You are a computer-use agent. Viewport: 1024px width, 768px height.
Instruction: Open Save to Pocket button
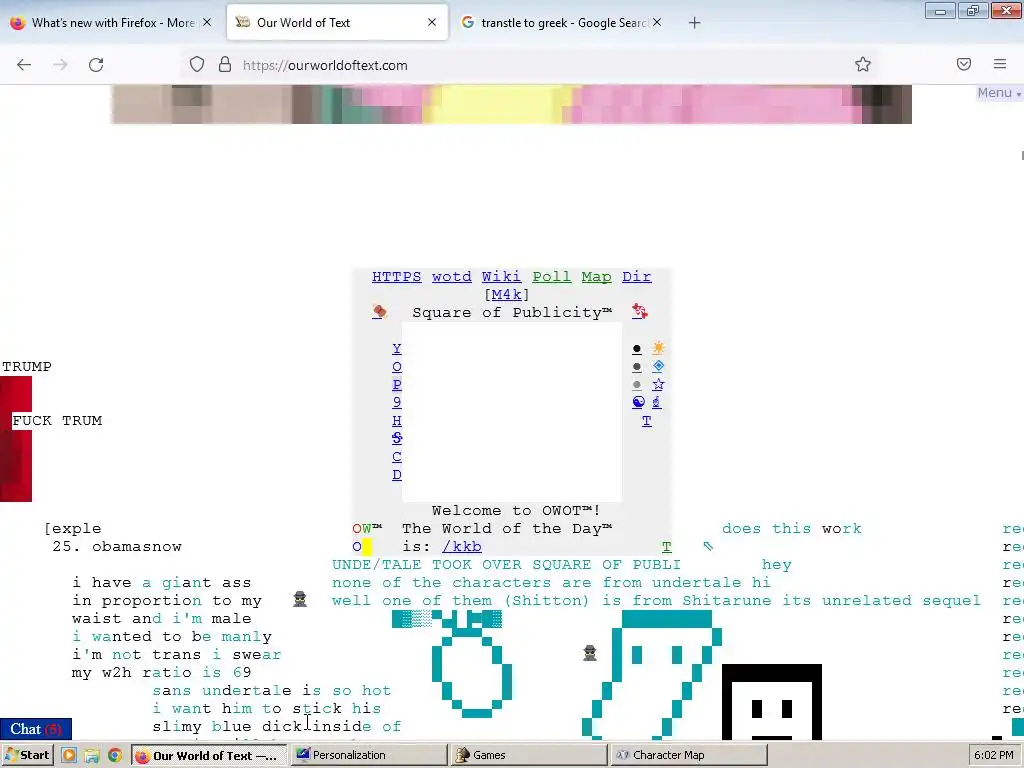(x=964, y=64)
